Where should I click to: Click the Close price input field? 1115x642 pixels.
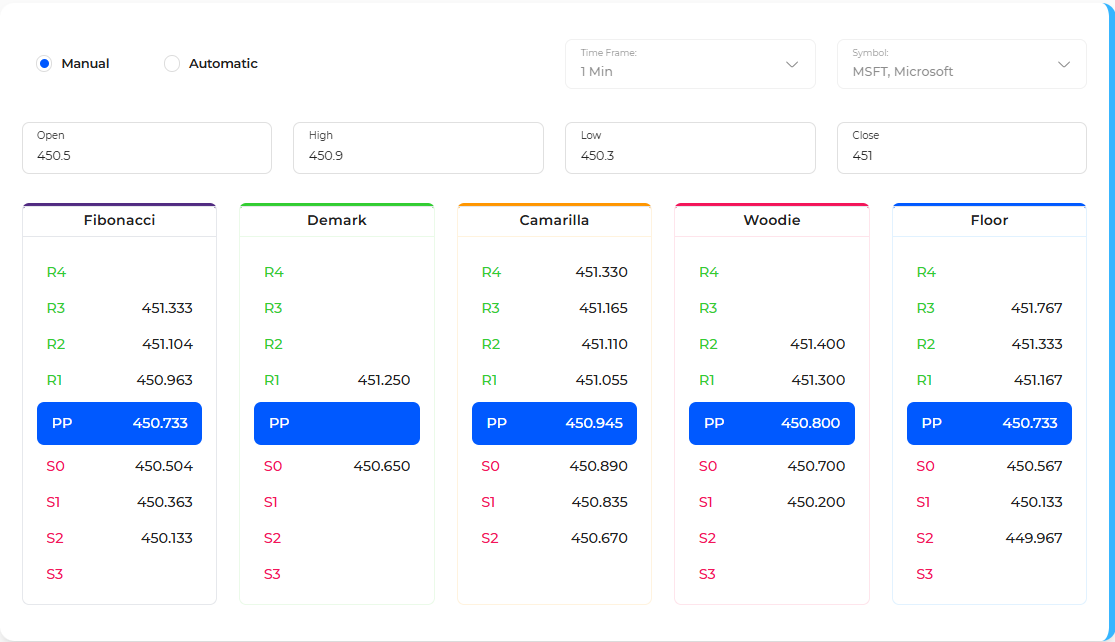961,148
